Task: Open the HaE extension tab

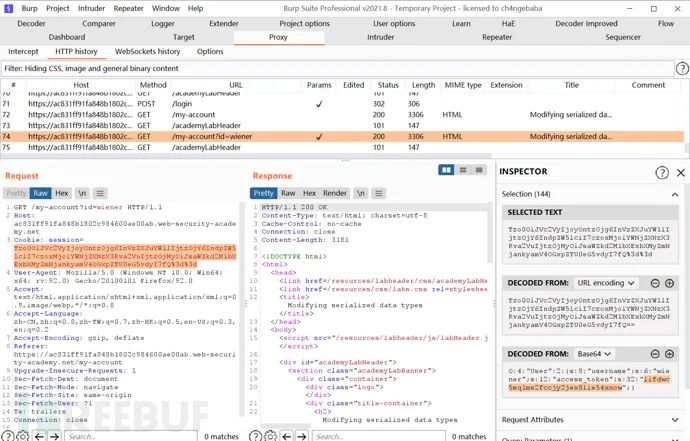Action: point(508,24)
